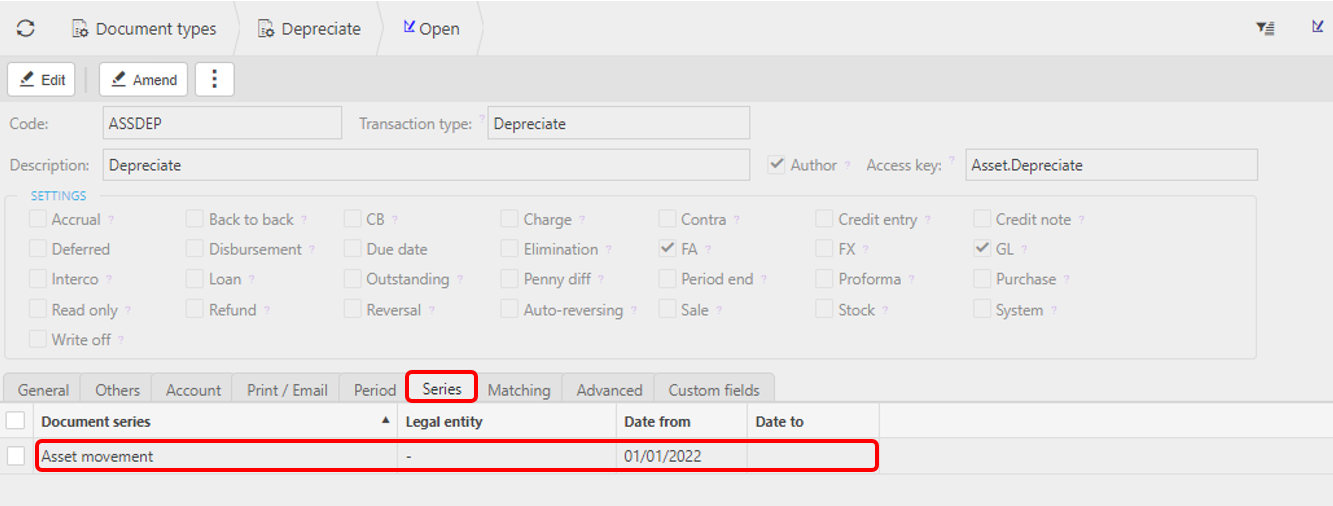Enable the Write off checkbox
The width and height of the screenshot is (1333, 506).
[x=37, y=340]
